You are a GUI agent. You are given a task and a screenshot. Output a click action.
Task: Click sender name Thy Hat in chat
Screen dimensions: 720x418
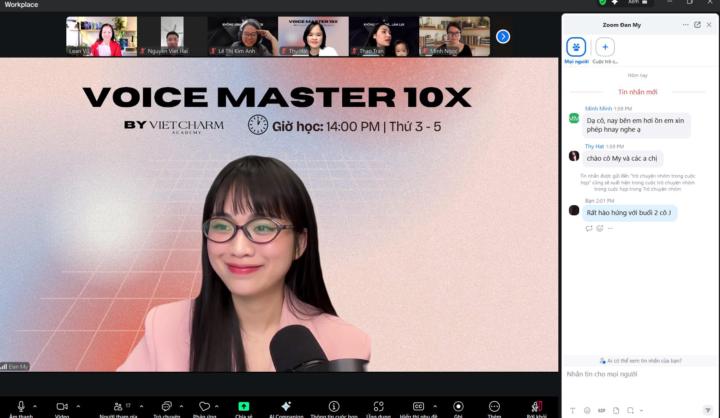[x=594, y=146]
